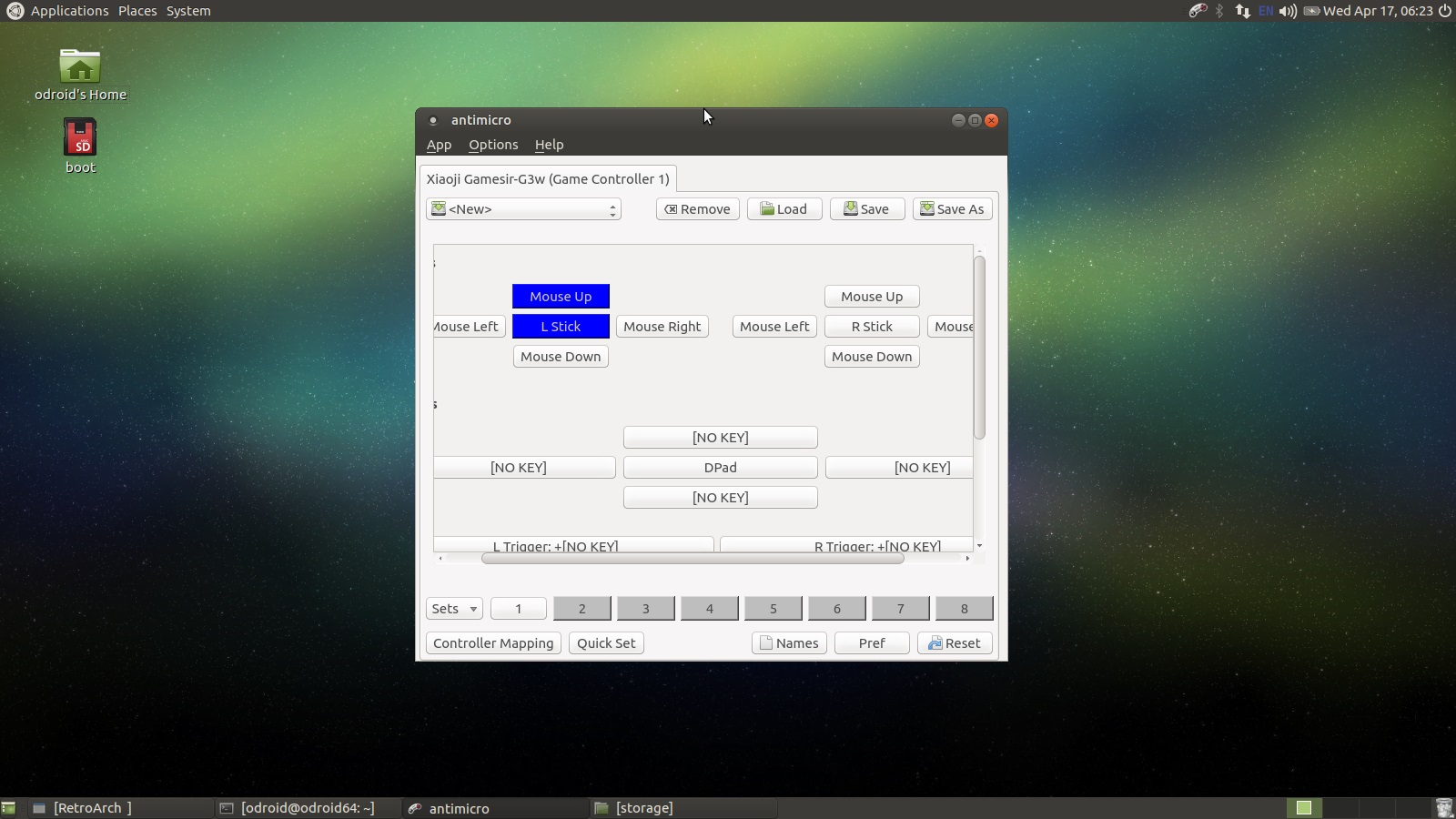Click the Save As icon button

click(926, 209)
